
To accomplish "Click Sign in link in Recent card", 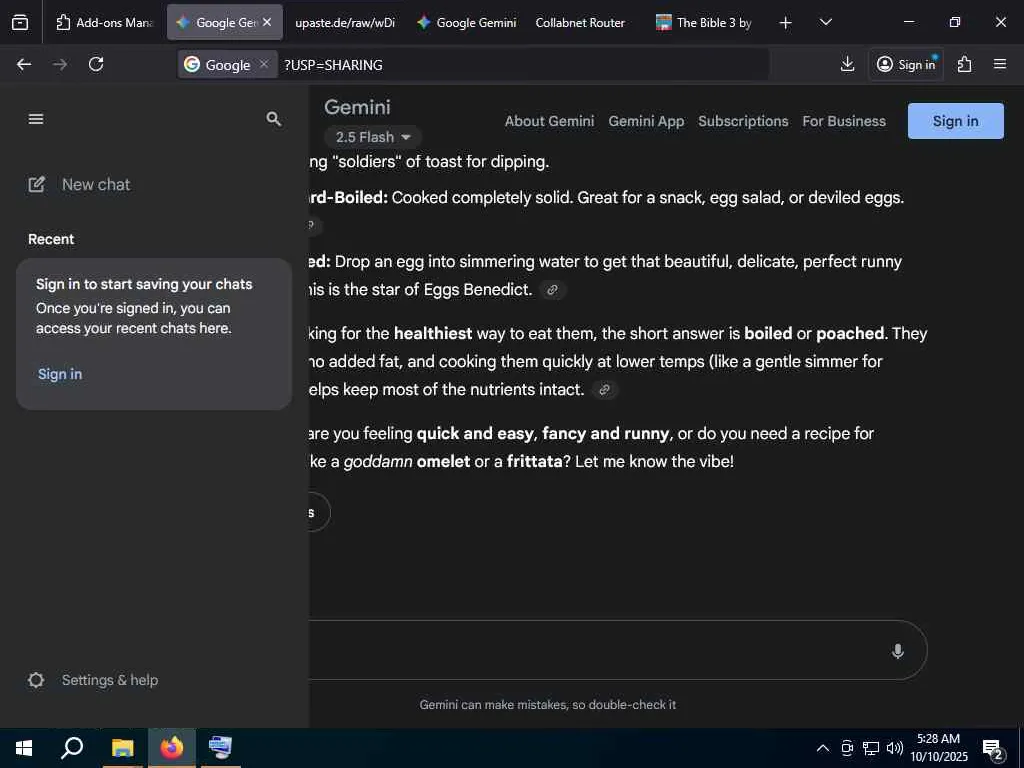I will coord(60,374).
